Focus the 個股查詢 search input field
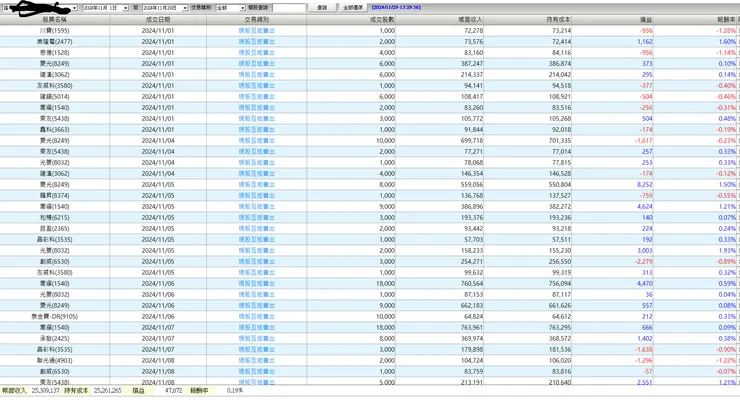 (x=289, y=8)
